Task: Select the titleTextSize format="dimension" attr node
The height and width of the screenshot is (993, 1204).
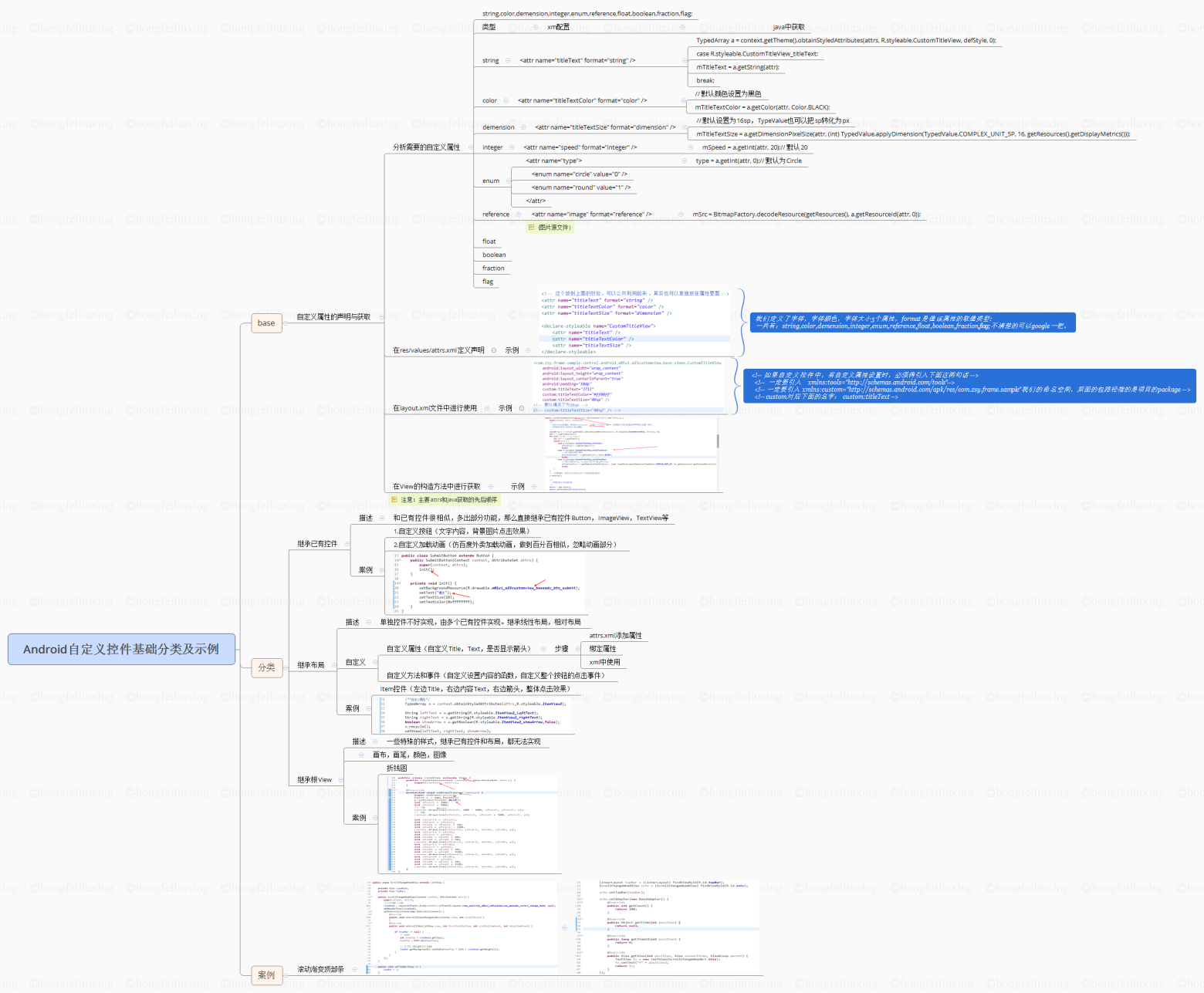Action: click(x=605, y=127)
